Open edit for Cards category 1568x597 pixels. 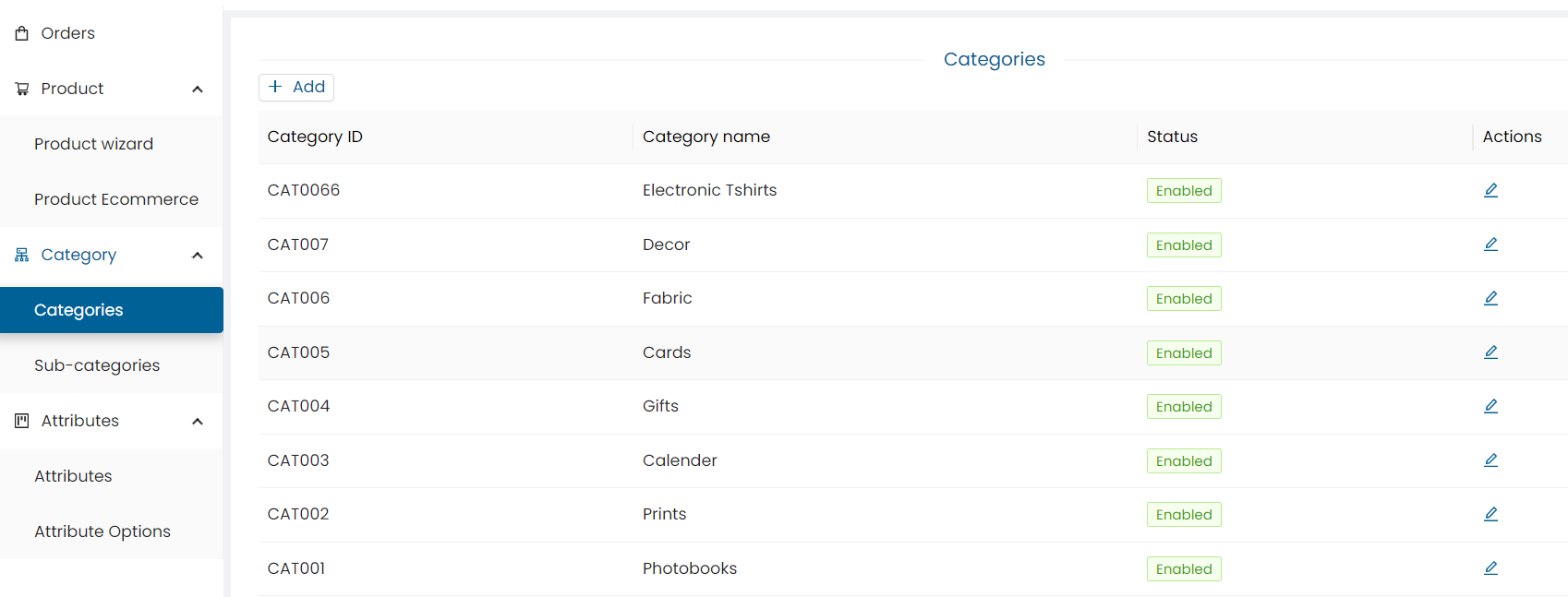point(1490,352)
